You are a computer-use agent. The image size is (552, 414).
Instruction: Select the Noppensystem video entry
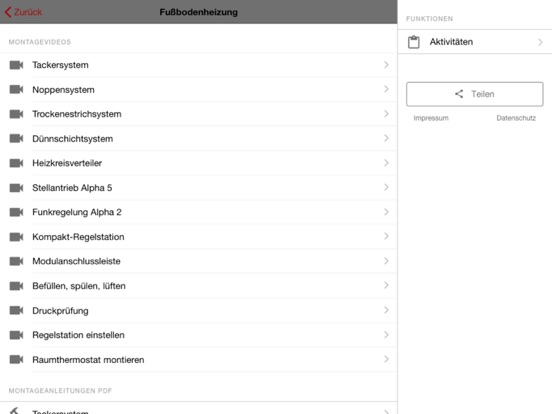pos(199,89)
